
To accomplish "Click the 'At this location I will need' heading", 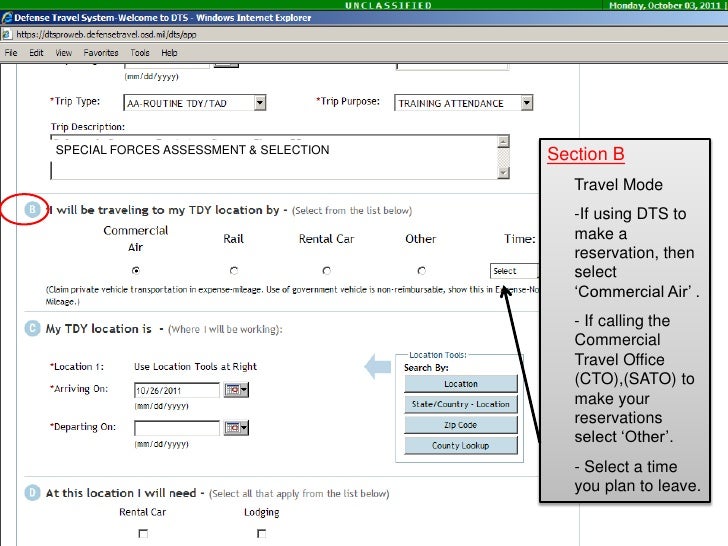I will point(121,493).
